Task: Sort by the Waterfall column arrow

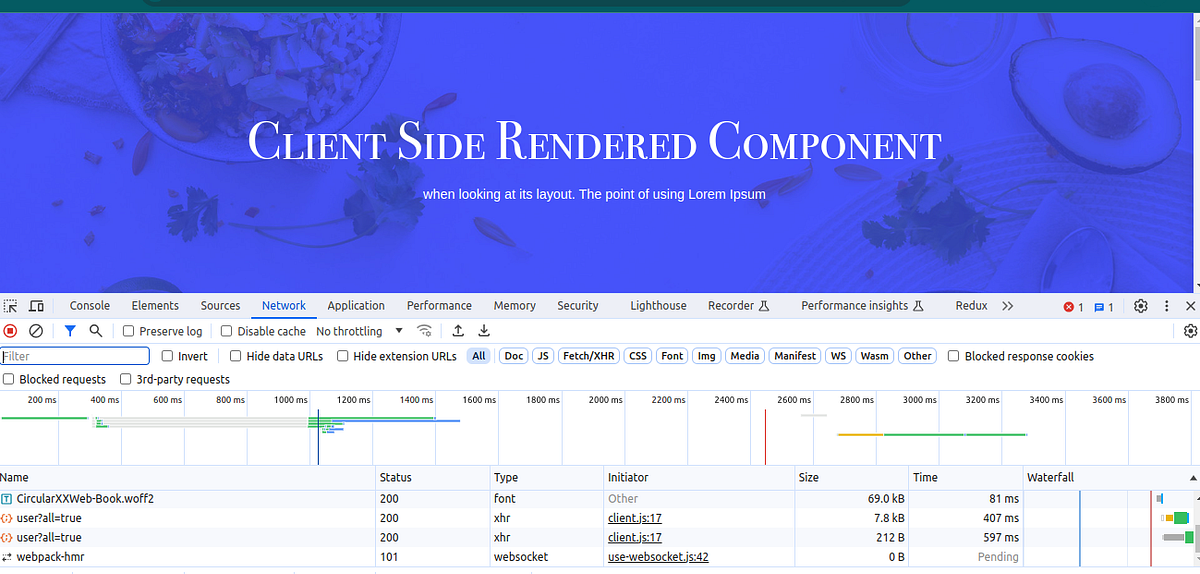Action: [x=1192, y=478]
